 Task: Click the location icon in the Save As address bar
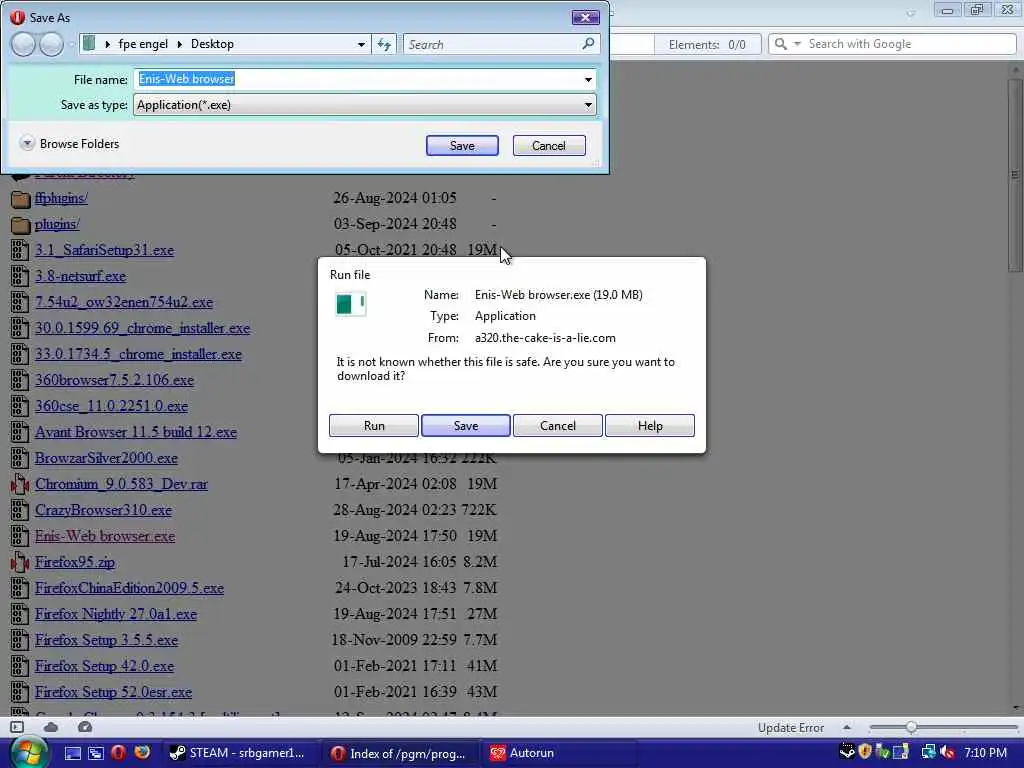pos(89,44)
